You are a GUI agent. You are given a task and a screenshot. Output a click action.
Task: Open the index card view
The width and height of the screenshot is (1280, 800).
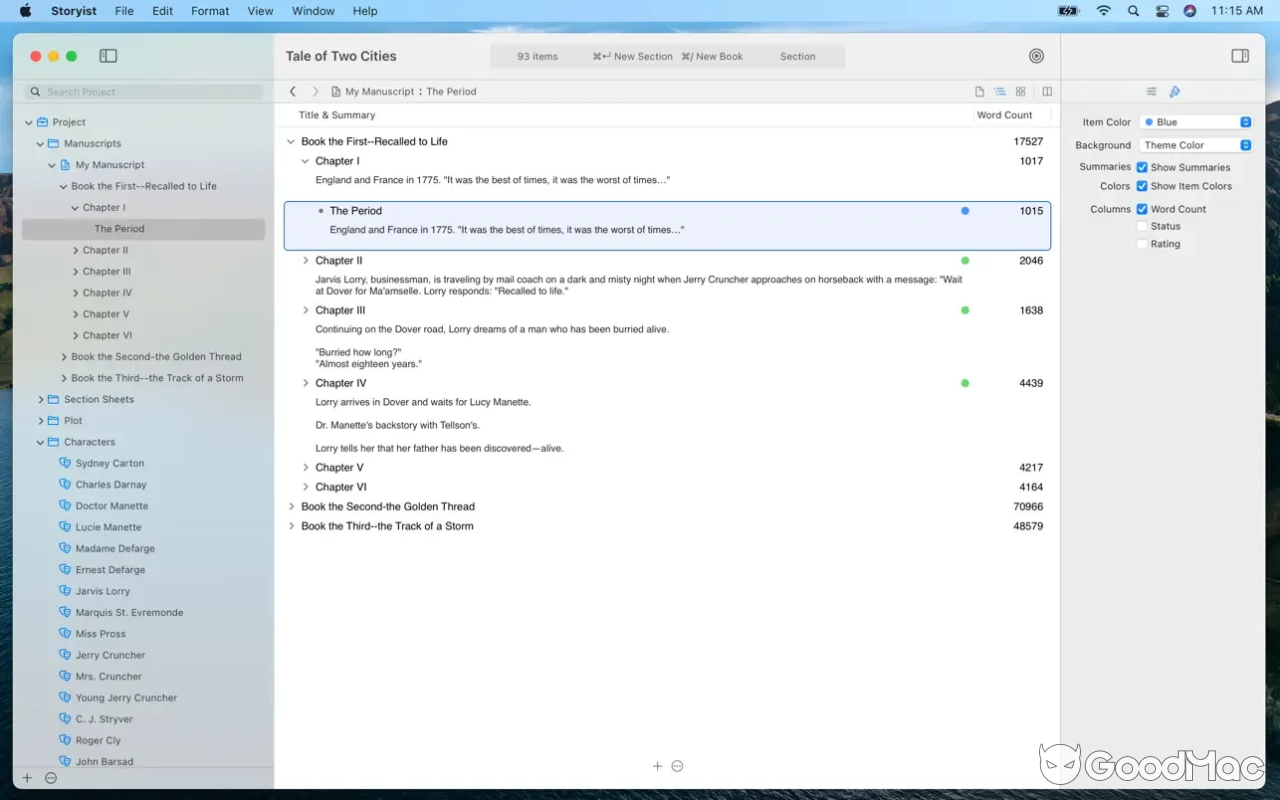[1020, 91]
